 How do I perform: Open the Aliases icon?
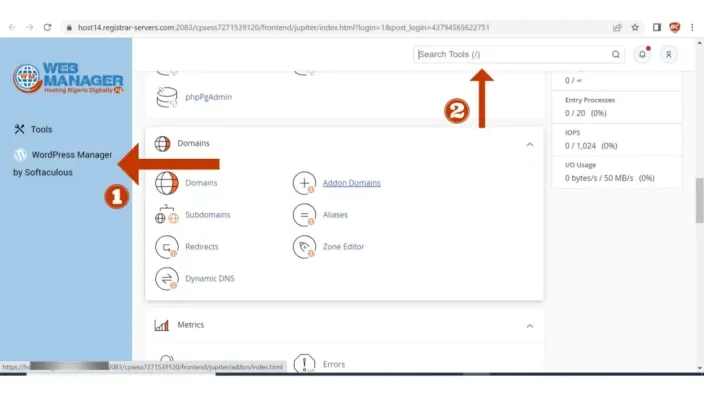point(304,215)
